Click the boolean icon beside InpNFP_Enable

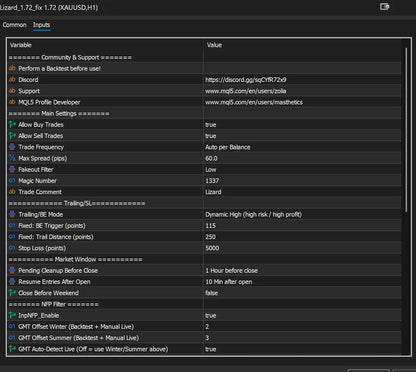point(12,315)
